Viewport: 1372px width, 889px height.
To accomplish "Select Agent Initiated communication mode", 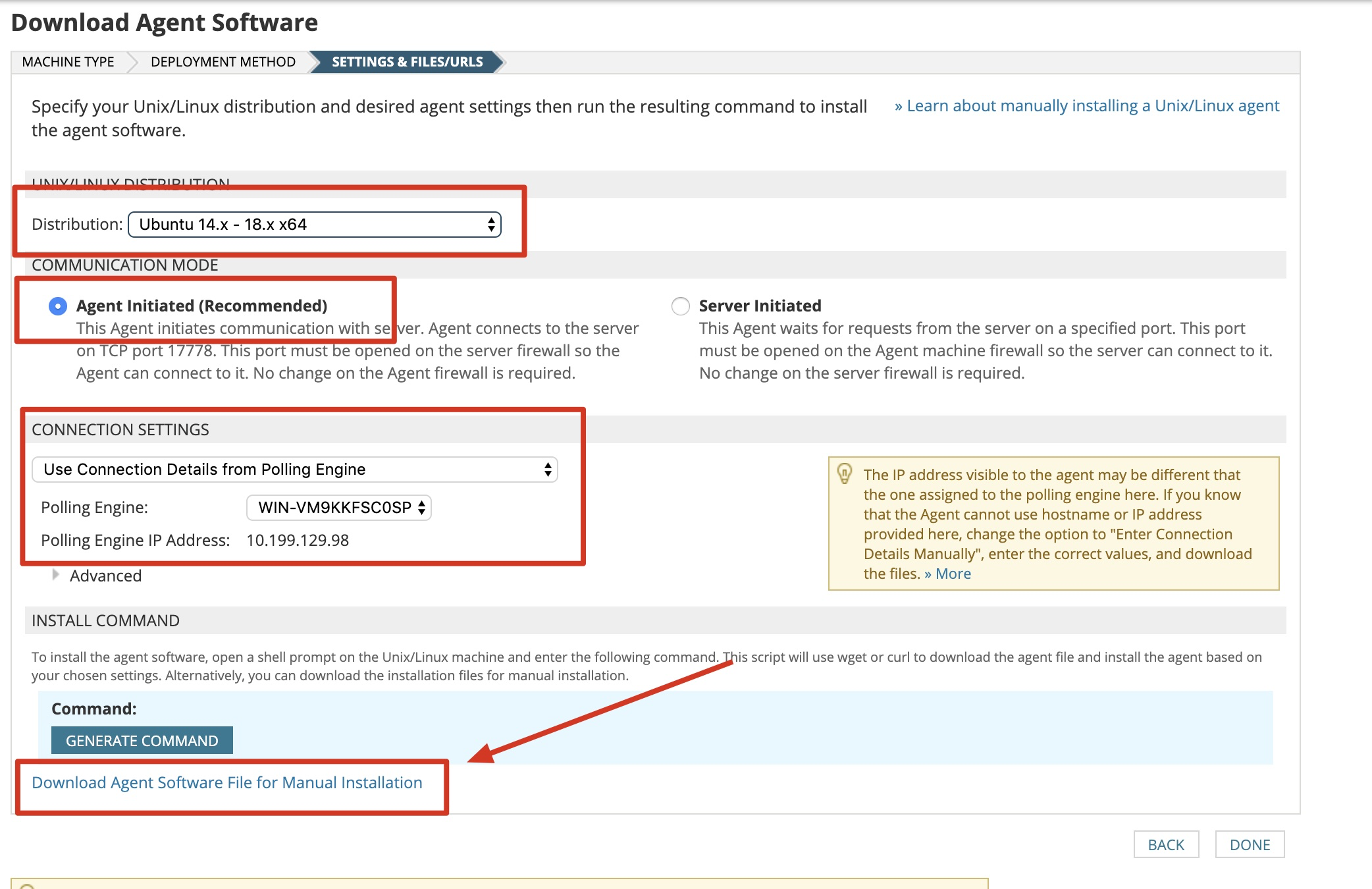I will 58,306.
